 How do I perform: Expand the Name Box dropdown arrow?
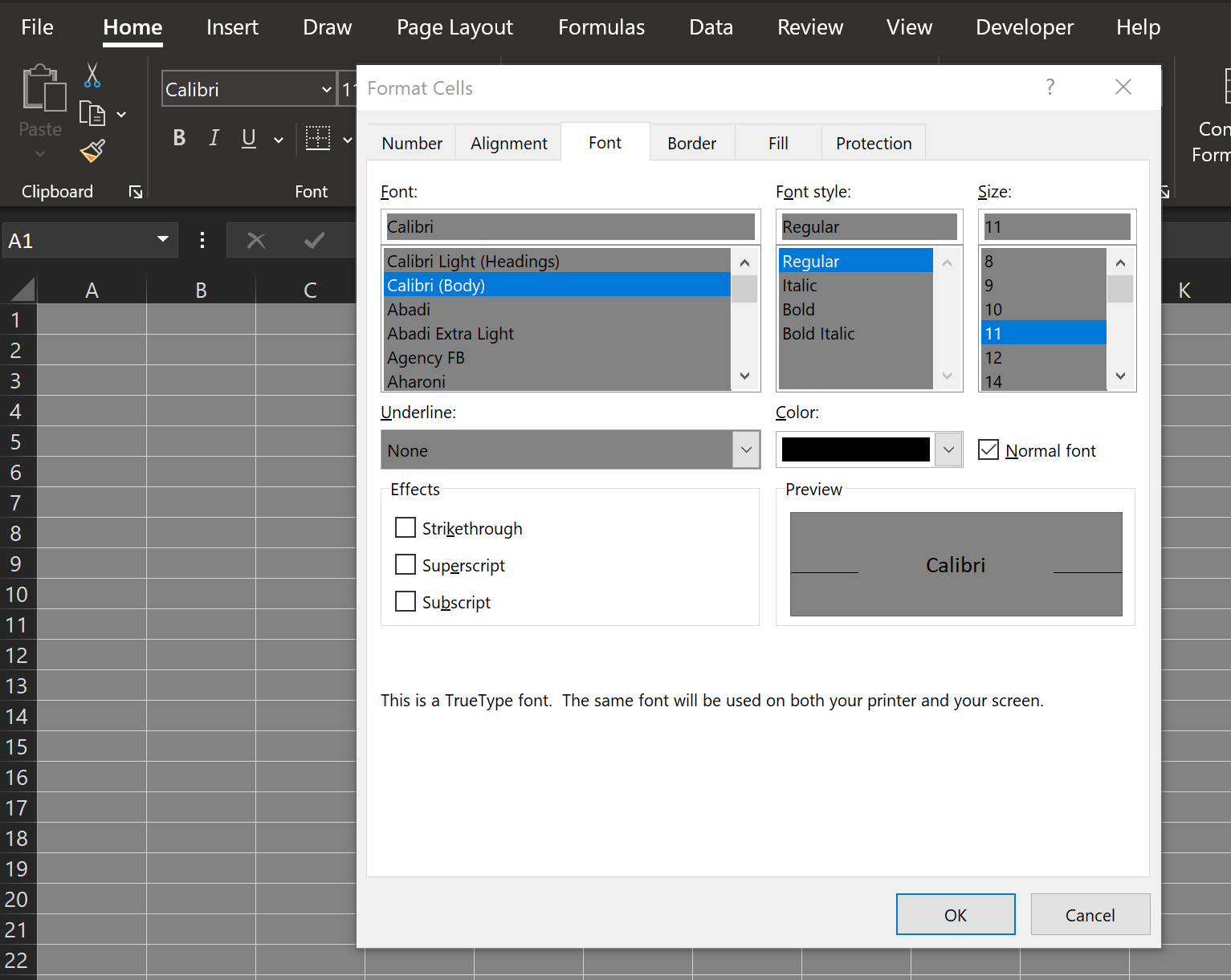click(163, 240)
